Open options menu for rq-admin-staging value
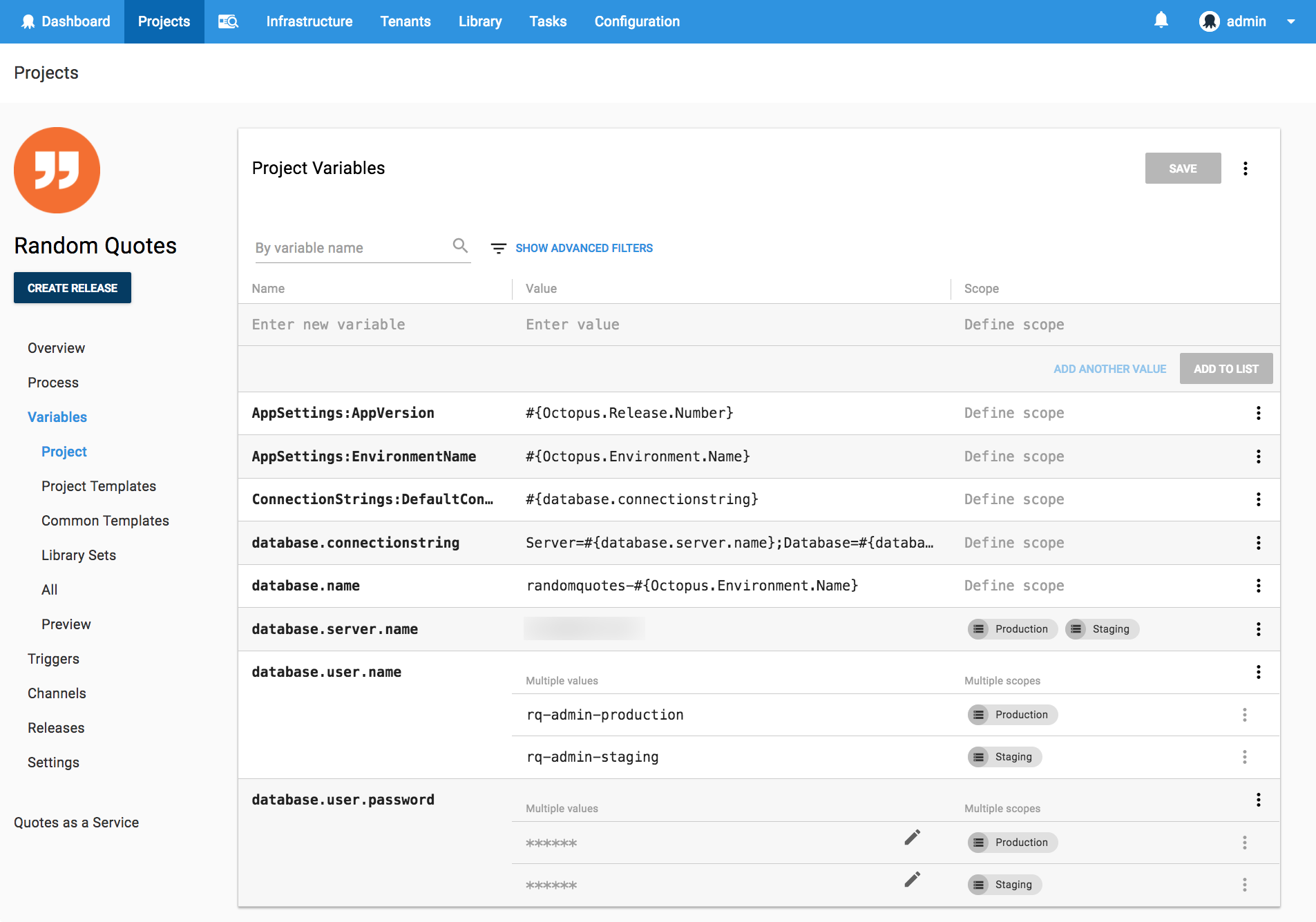Screen dimensions: 1316x922 [x=1245, y=757]
